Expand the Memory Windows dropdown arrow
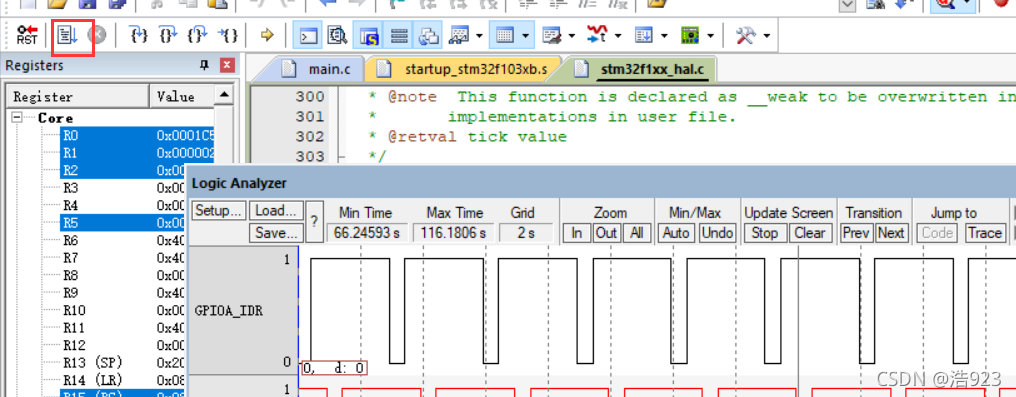The image size is (1016, 397). click(525, 36)
